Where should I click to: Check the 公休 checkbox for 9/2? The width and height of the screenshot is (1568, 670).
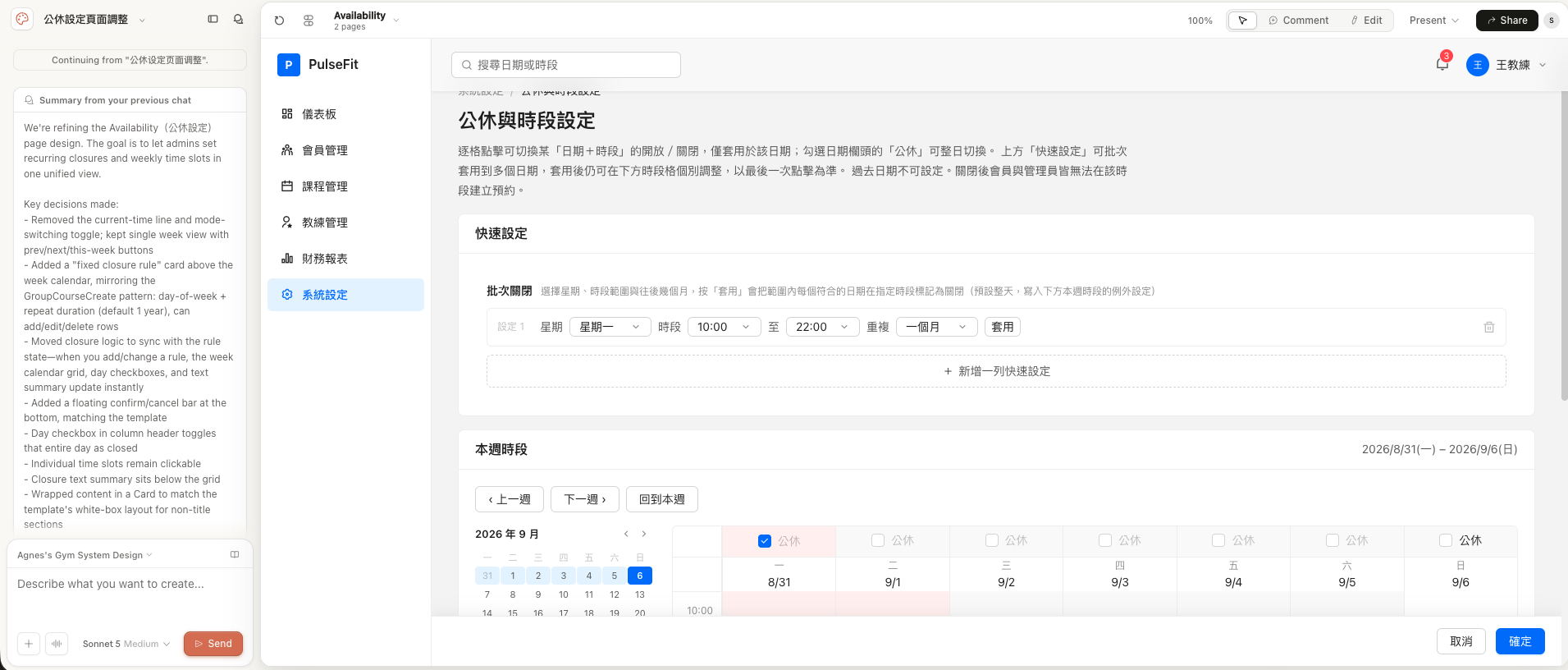click(x=992, y=540)
